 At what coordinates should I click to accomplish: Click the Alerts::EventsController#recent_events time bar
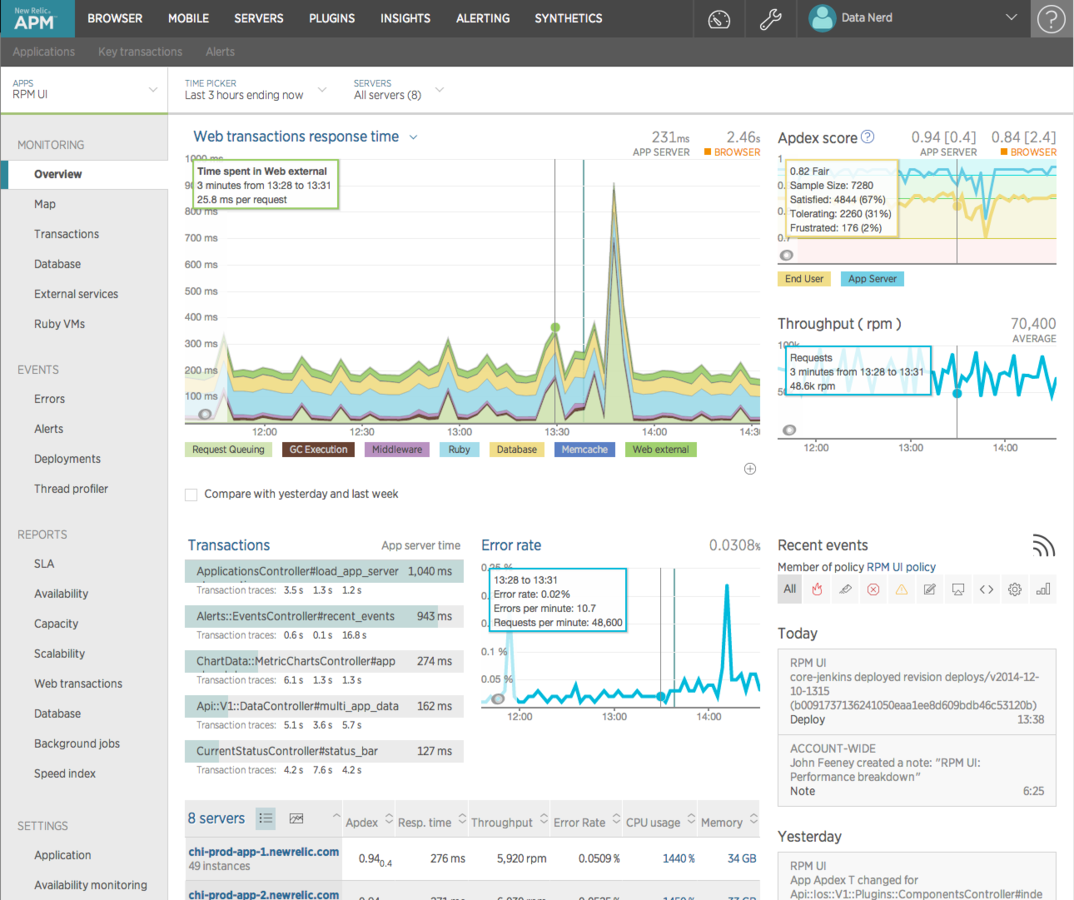coord(324,616)
